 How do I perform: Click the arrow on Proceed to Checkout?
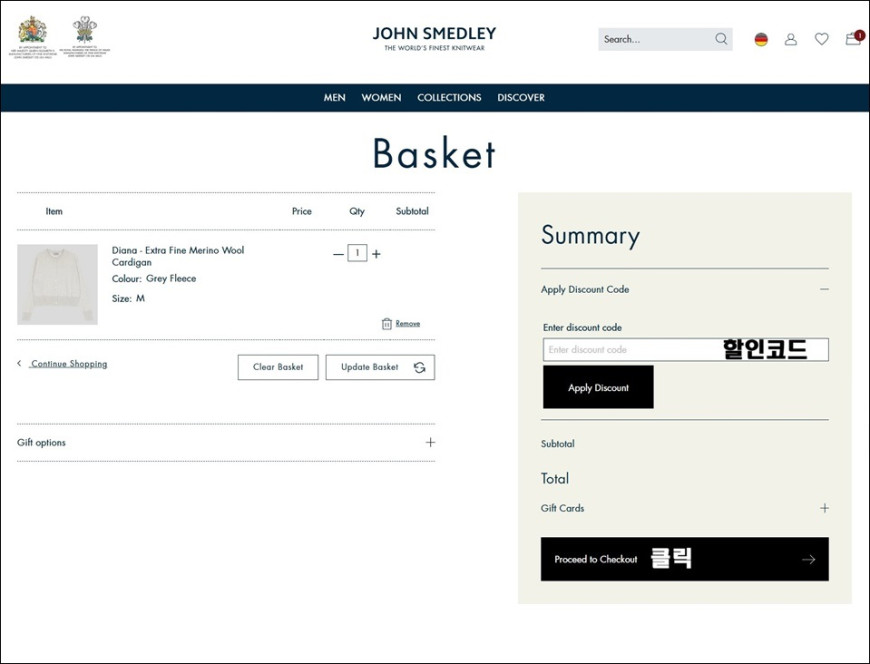[808, 560]
